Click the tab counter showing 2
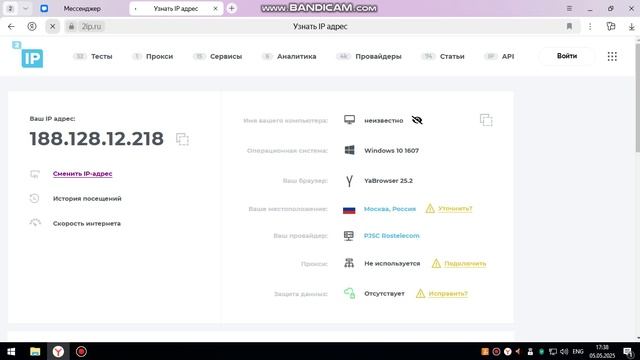The image size is (640, 360). click(10, 8)
